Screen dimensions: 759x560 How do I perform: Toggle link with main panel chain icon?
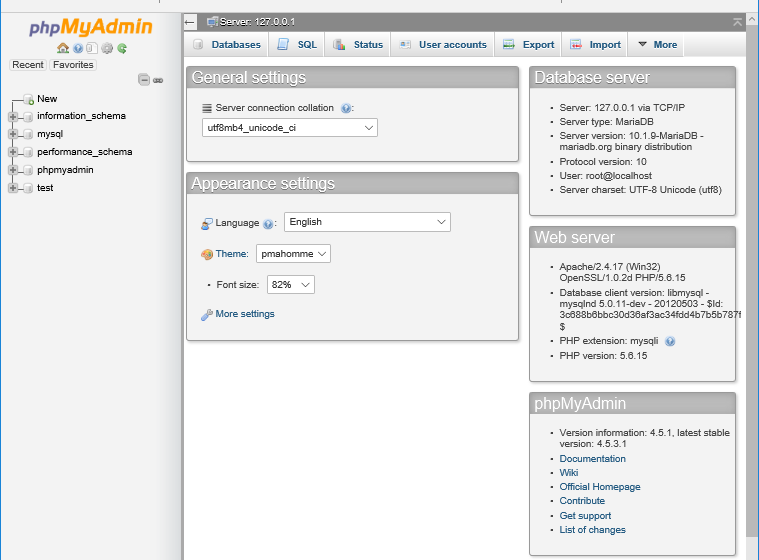(x=158, y=80)
